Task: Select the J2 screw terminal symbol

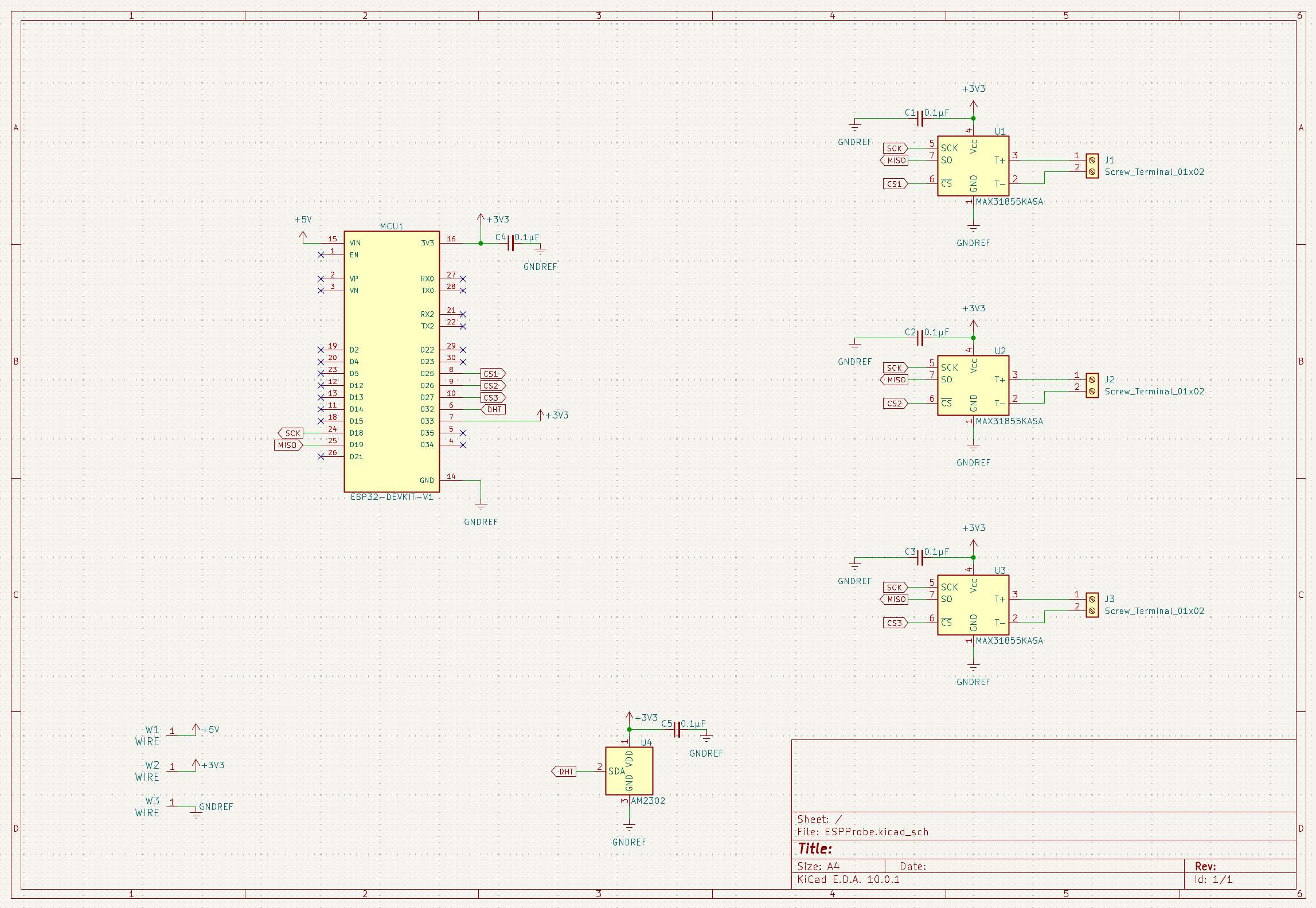Action: pyautogui.click(x=1092, y=386)
